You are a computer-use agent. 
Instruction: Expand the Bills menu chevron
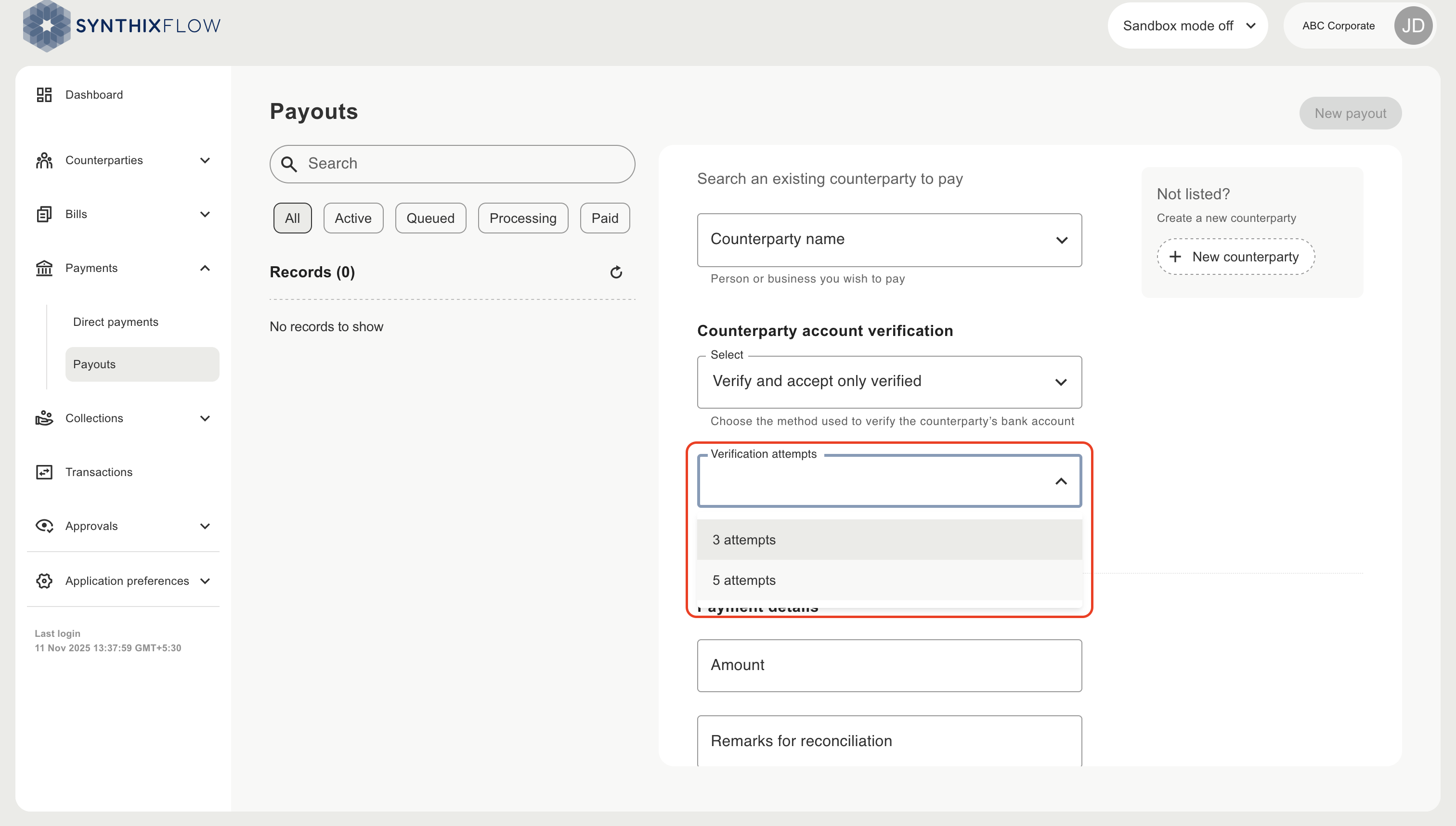point(206,215)
